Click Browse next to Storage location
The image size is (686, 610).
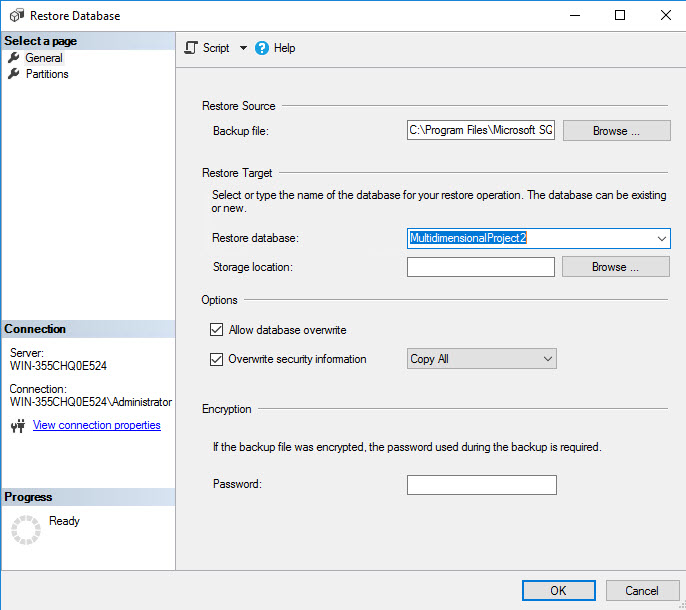(615, 267)
